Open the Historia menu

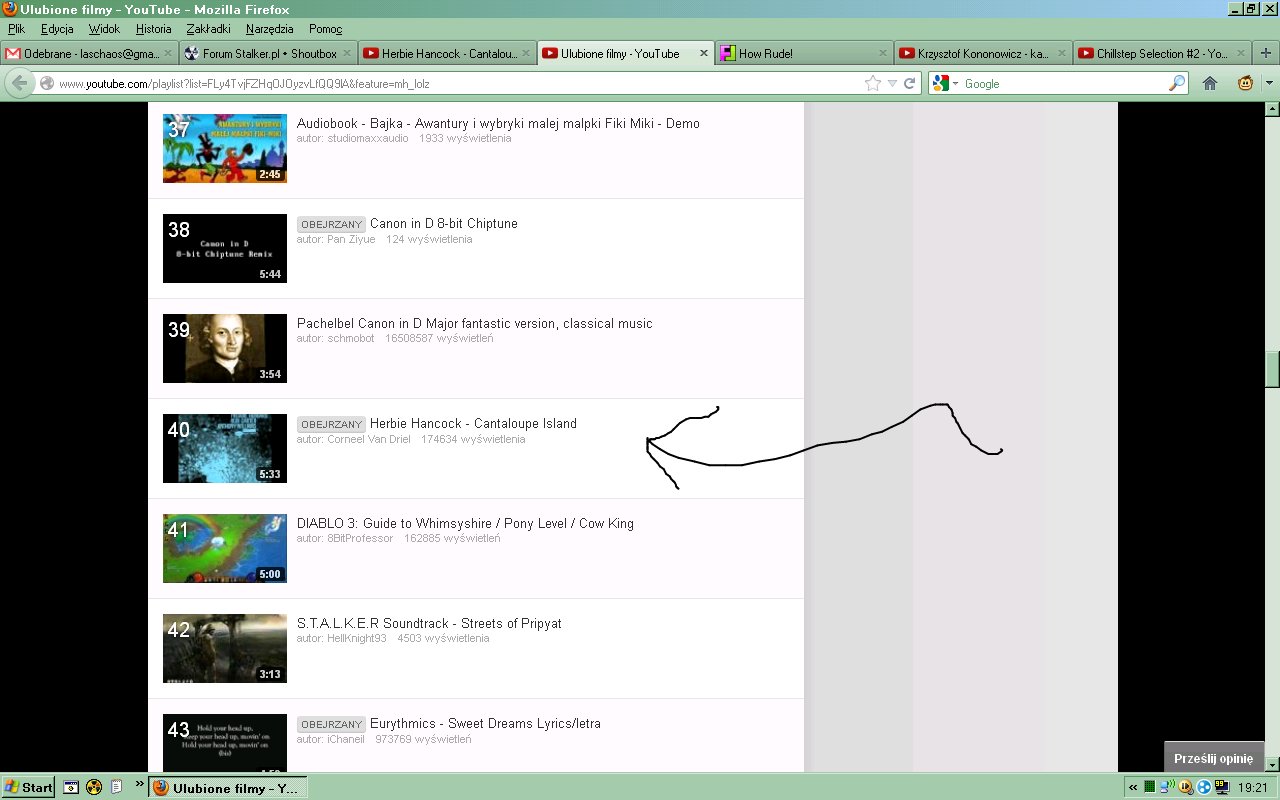(154, 29)
